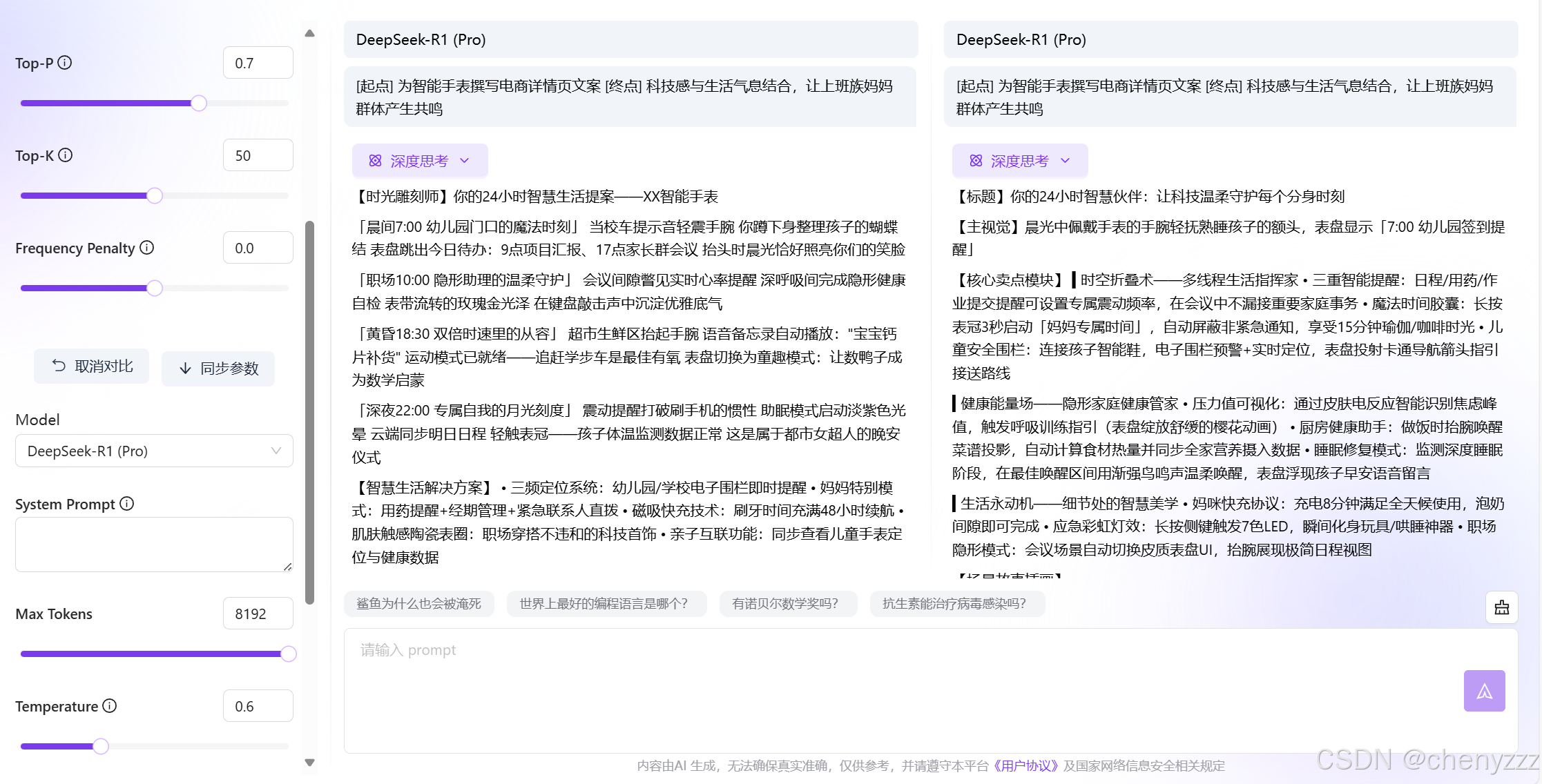The height and width of the screenshot is (784, 1542).
Task: Click 同步参数 button
Action: pyautogui.click(x=218, y=369)
